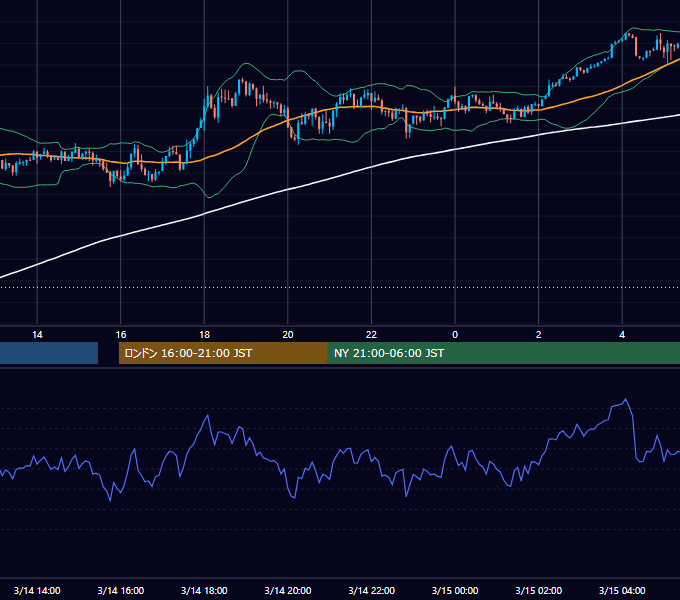Click the 3/15 04:00 date label
This screenshot has width=680, height=600.
[622, 590]
